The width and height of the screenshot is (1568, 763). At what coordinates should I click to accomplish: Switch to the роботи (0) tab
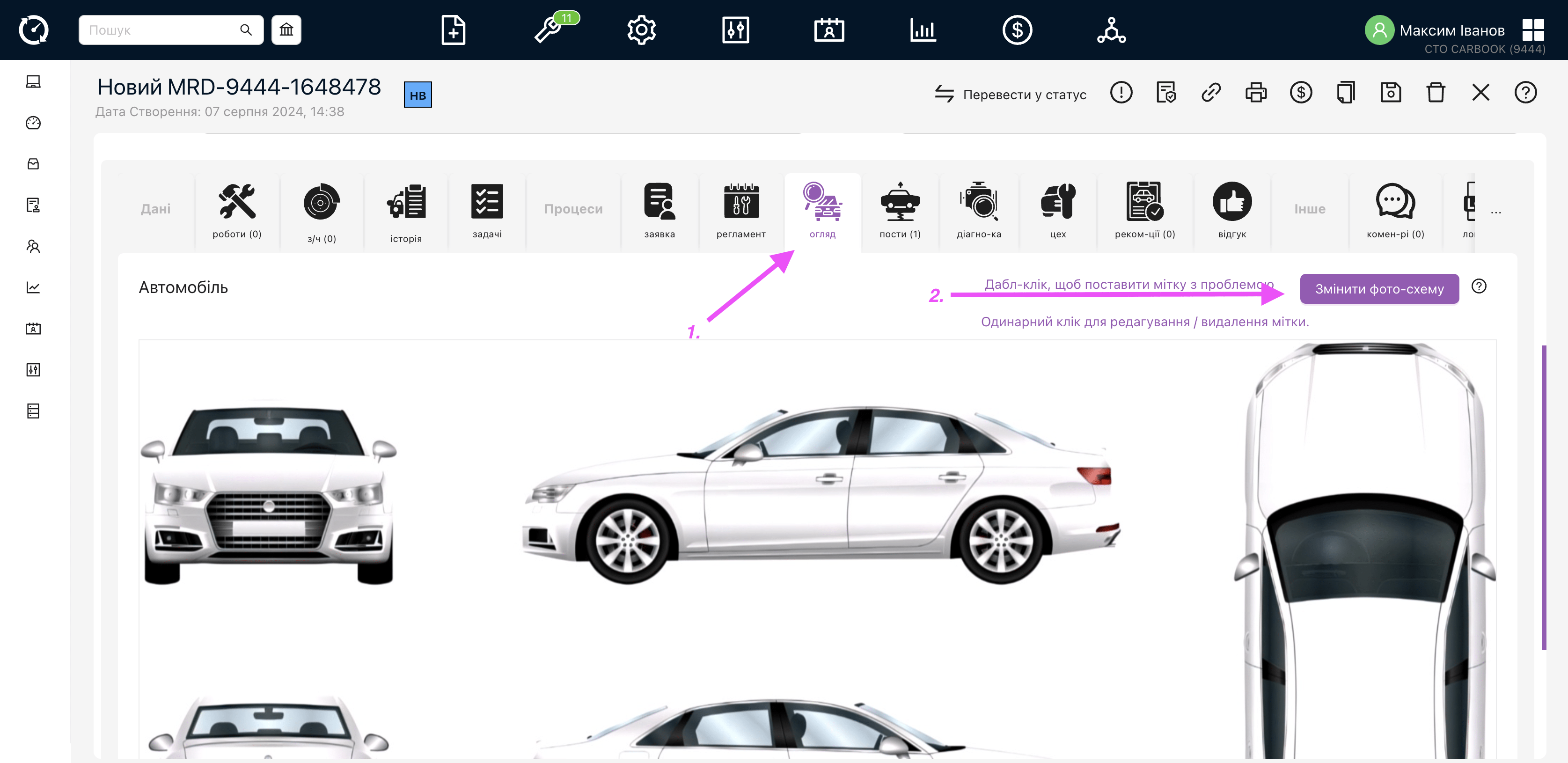tap(237, 211)
